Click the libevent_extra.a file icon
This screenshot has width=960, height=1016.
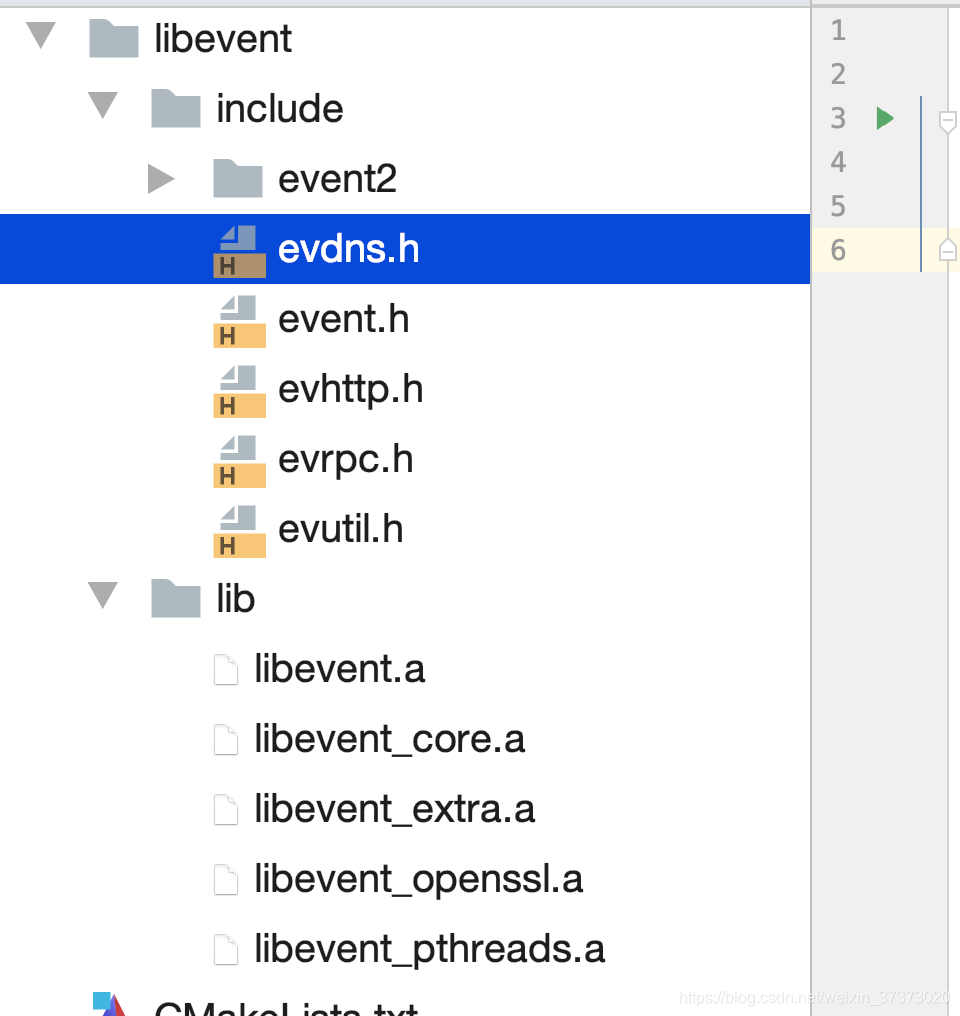[x=226, y=809]
